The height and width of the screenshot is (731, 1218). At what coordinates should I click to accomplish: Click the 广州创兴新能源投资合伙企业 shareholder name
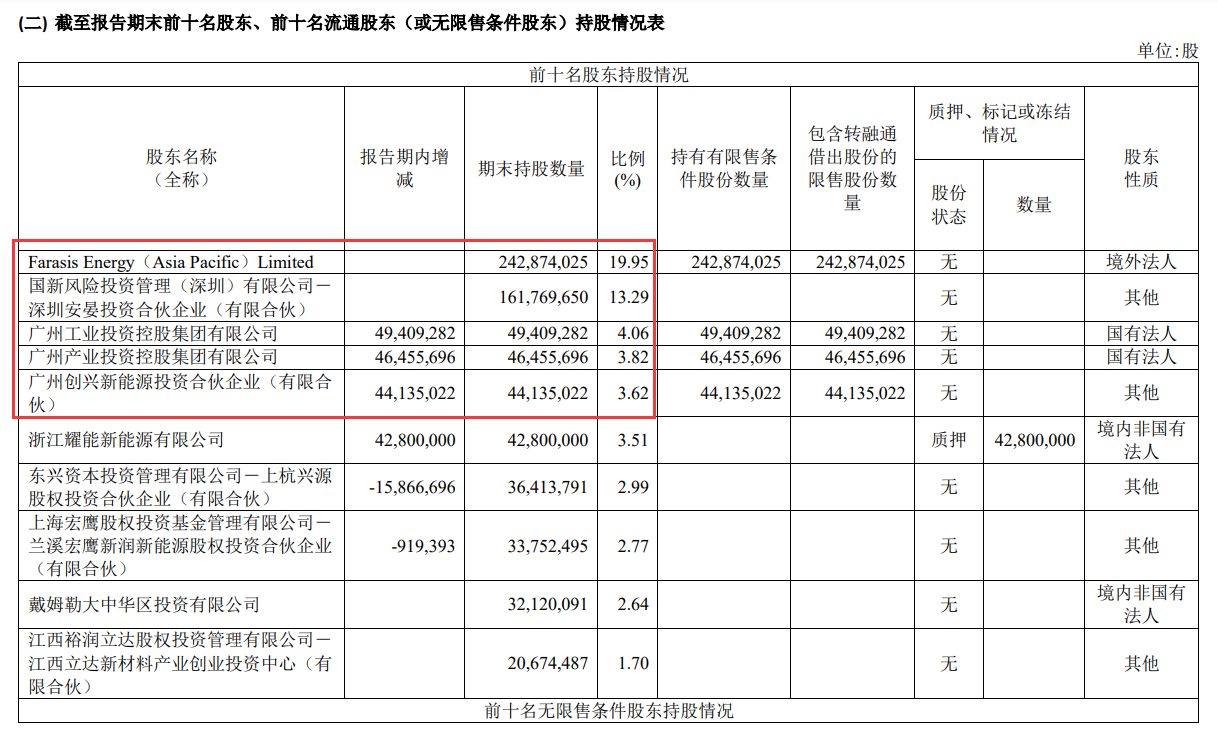click(179, 392)
